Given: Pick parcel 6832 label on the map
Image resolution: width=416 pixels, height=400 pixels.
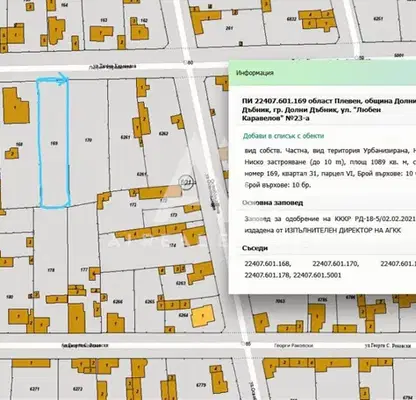Looking at the screenshot, I should click(292, 19).
